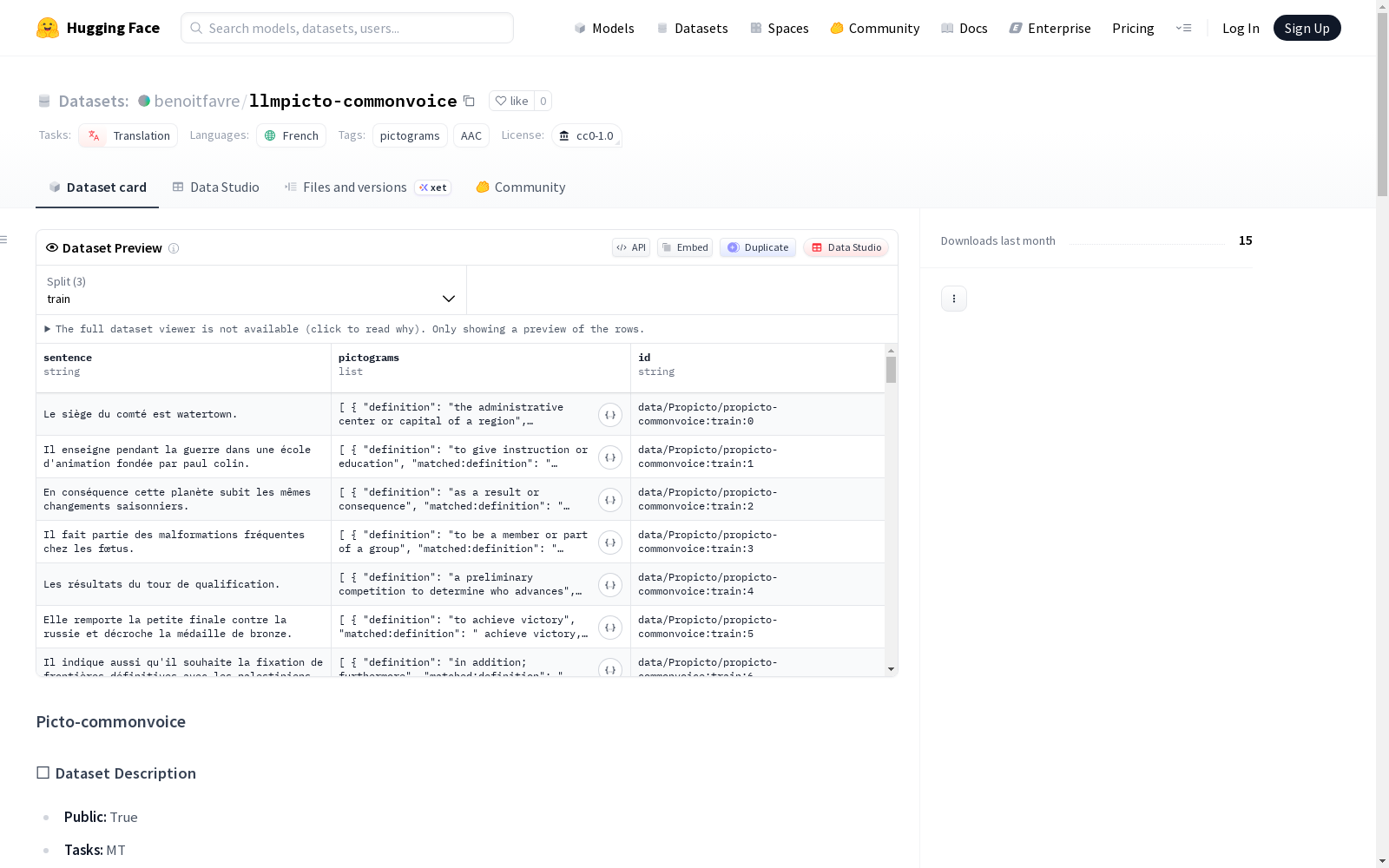Click the Datasets icon beside the dataset title
The width and height of the screenshot is (1389, 868).
(44, 102)
